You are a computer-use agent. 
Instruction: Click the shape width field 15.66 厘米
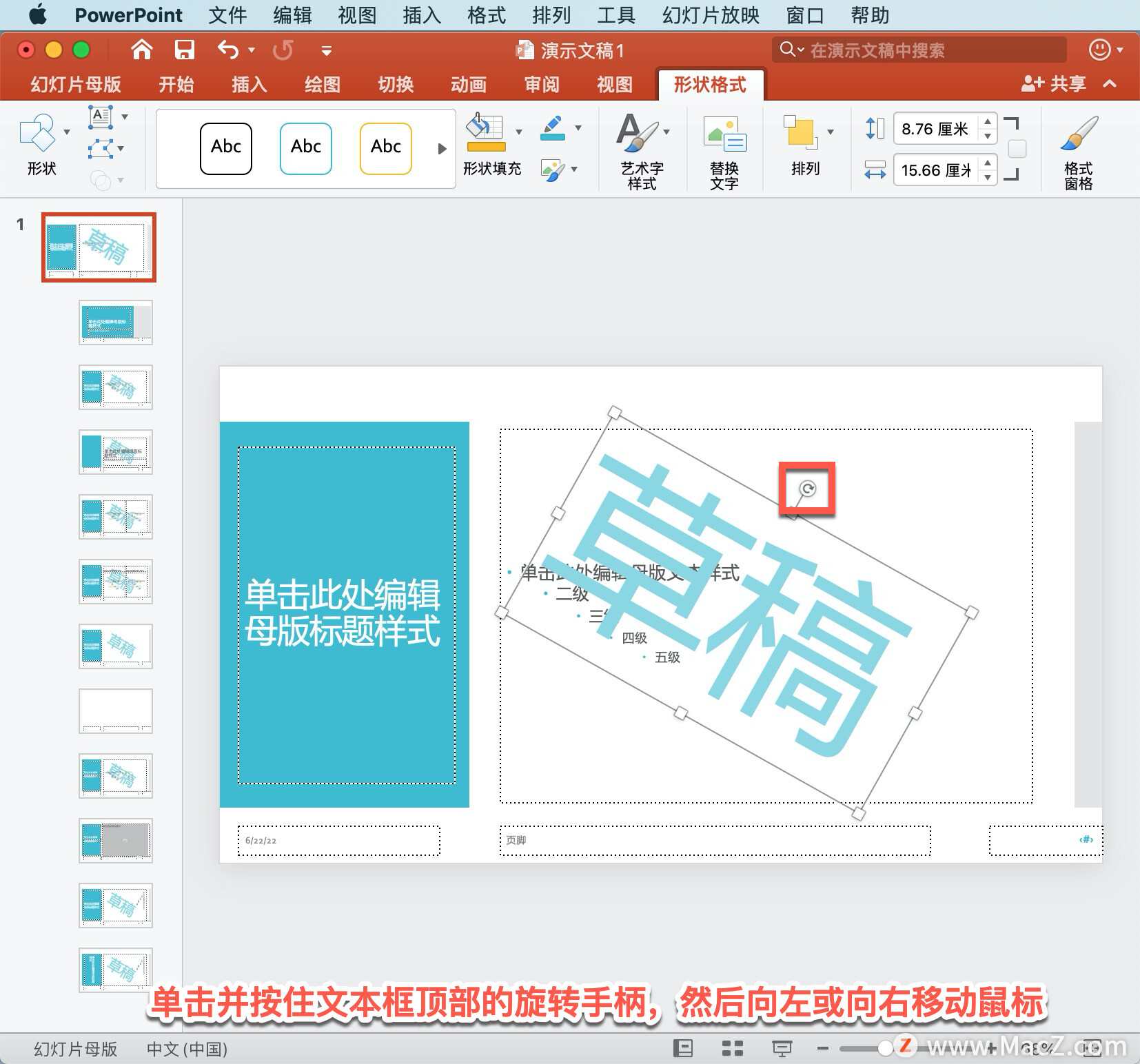[935, 170]
